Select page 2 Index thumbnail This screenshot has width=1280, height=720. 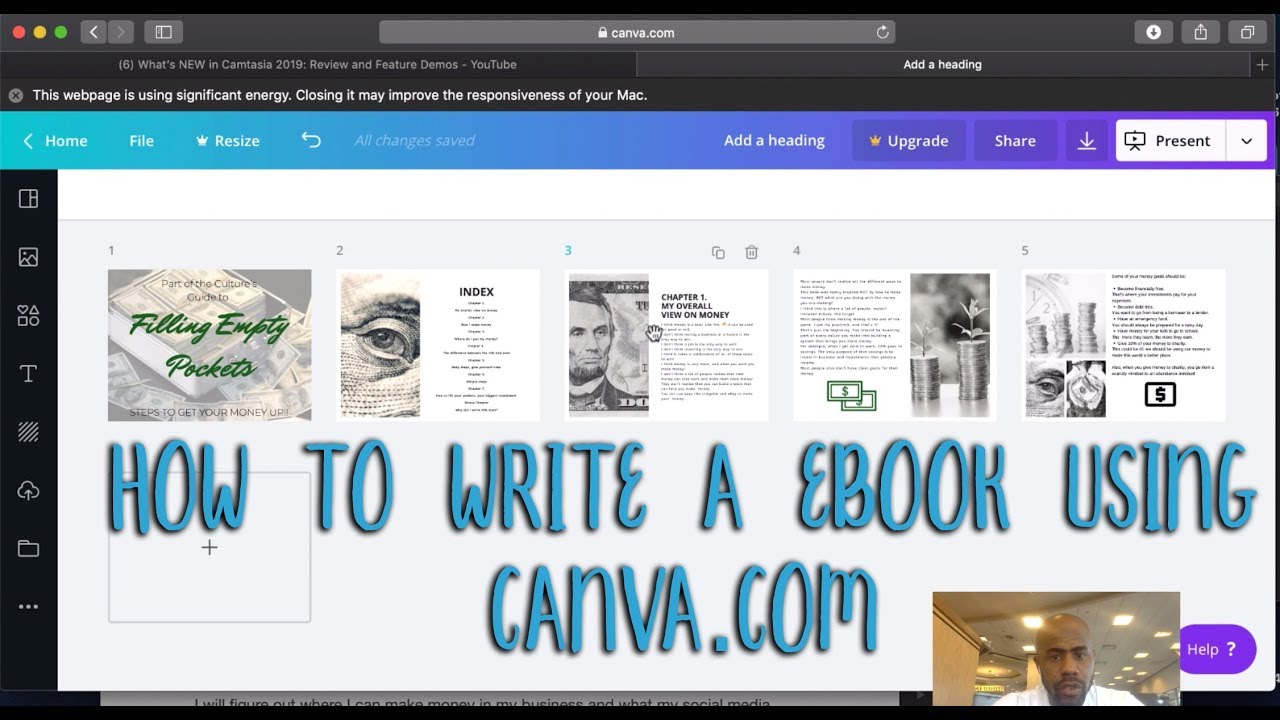pos(438,345)
